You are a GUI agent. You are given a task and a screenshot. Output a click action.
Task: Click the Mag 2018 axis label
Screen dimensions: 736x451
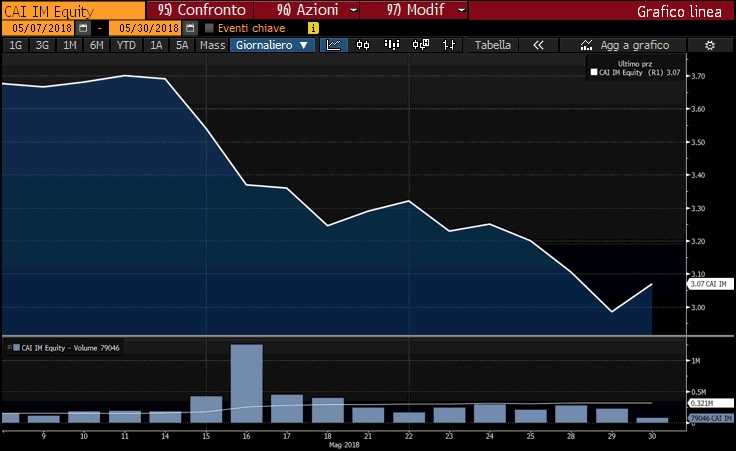[x=344, y=445]
